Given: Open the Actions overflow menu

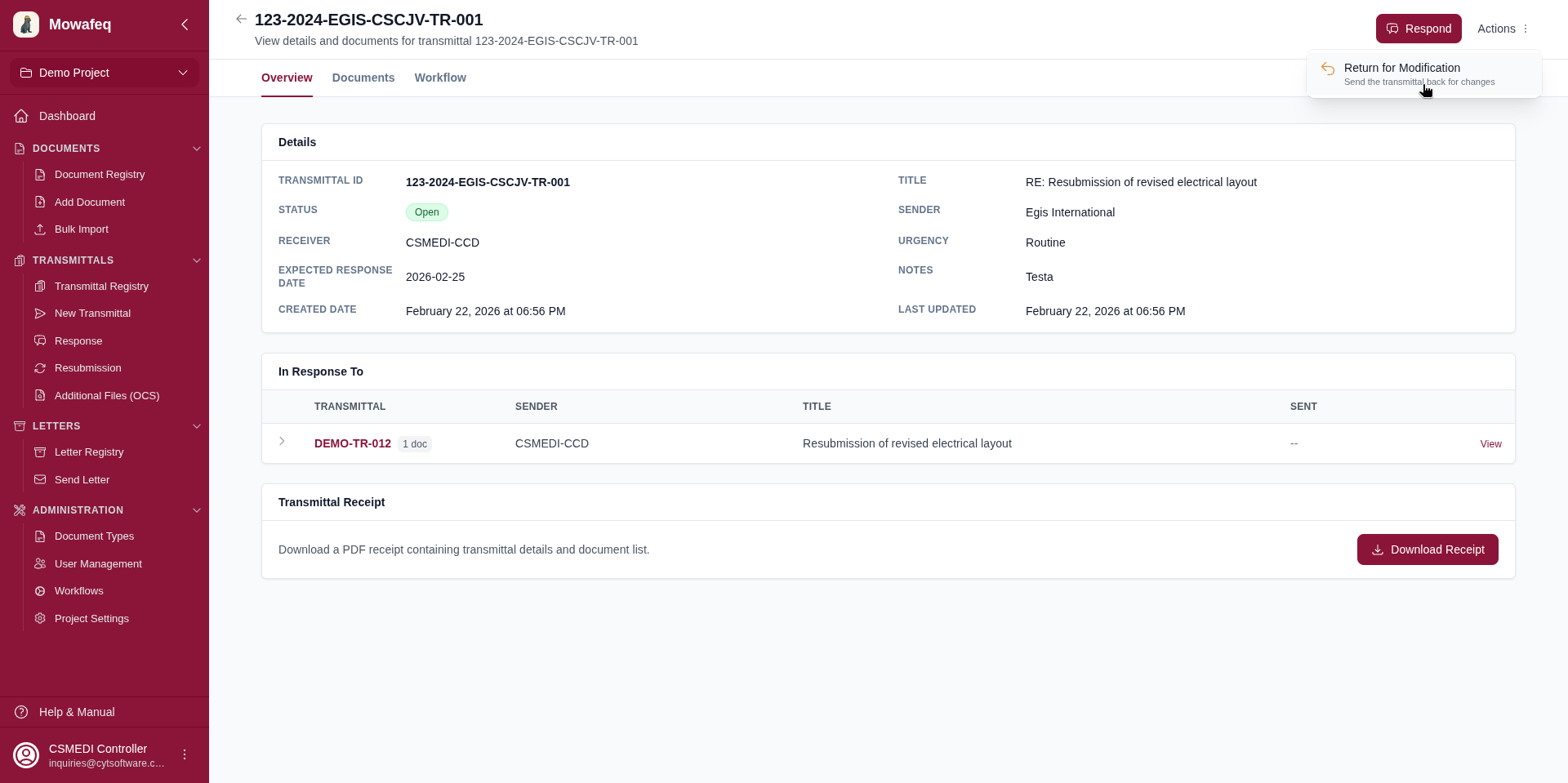Looking at the screenshot, I should click(1526, 28).
